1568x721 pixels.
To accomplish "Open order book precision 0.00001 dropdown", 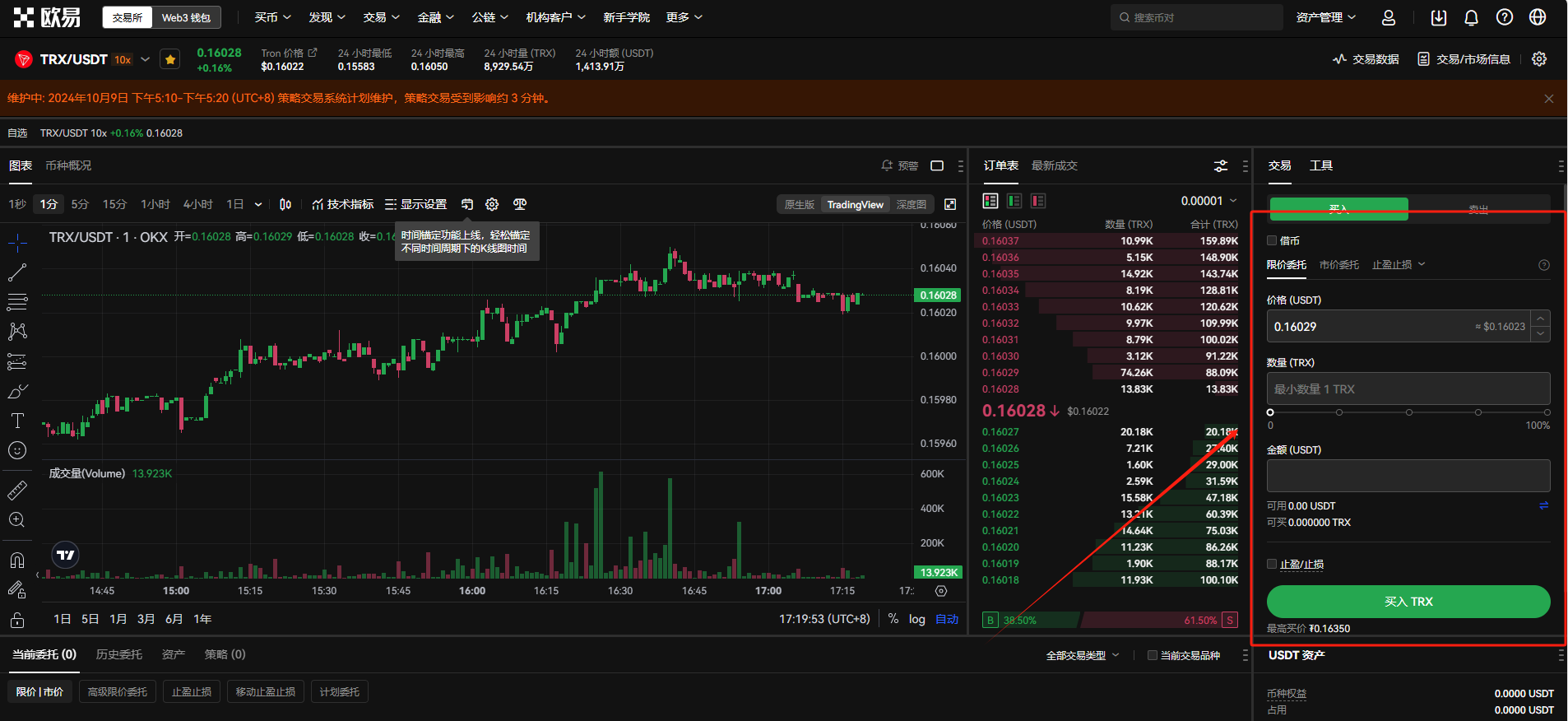I will click(x=1208, y=201).
